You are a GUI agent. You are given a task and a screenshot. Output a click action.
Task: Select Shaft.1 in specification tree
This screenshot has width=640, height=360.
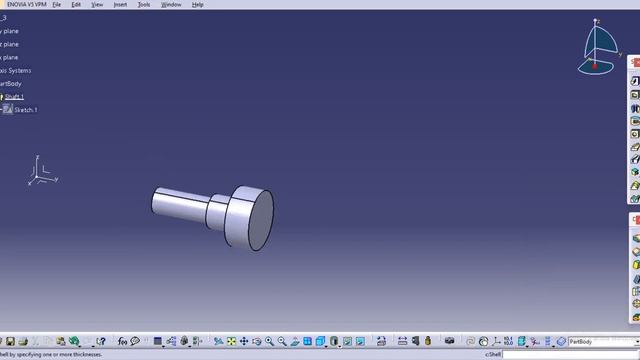(14, 97)
